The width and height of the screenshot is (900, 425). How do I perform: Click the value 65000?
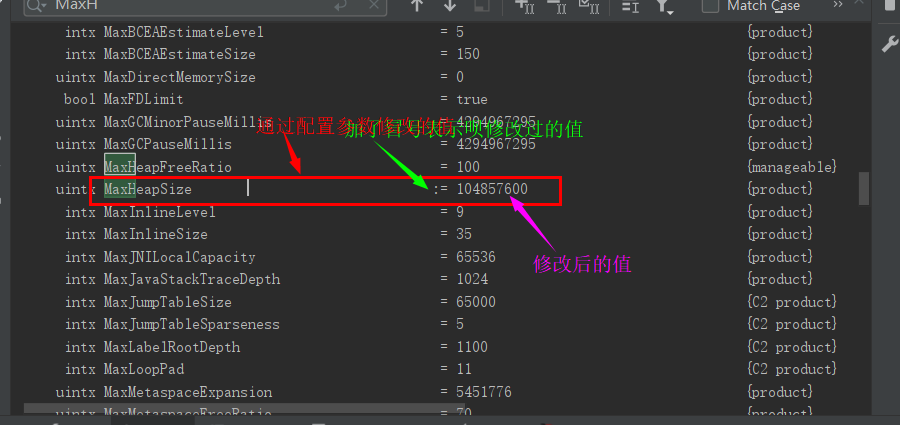pos(476,302)
